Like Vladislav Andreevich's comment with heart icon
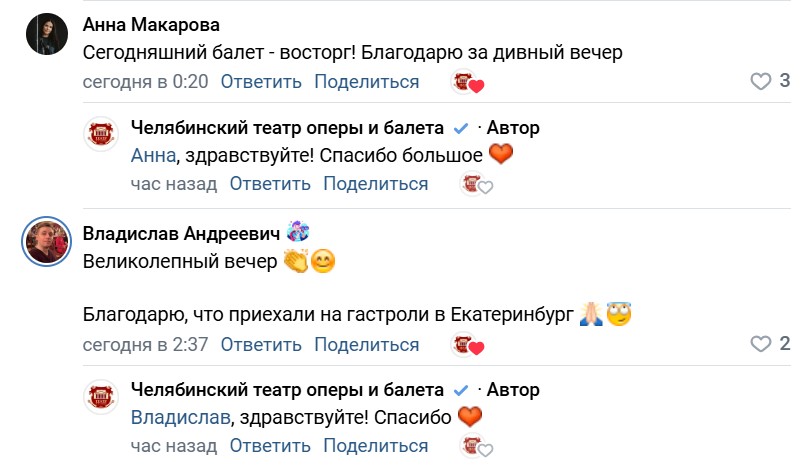Image resolution: width=804 pixels, height=467 pixels. point(762,345)
